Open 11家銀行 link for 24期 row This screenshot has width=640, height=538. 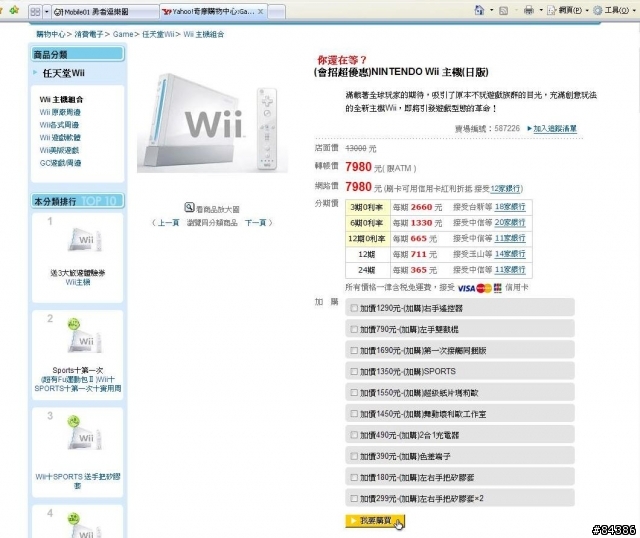point(510,270)
